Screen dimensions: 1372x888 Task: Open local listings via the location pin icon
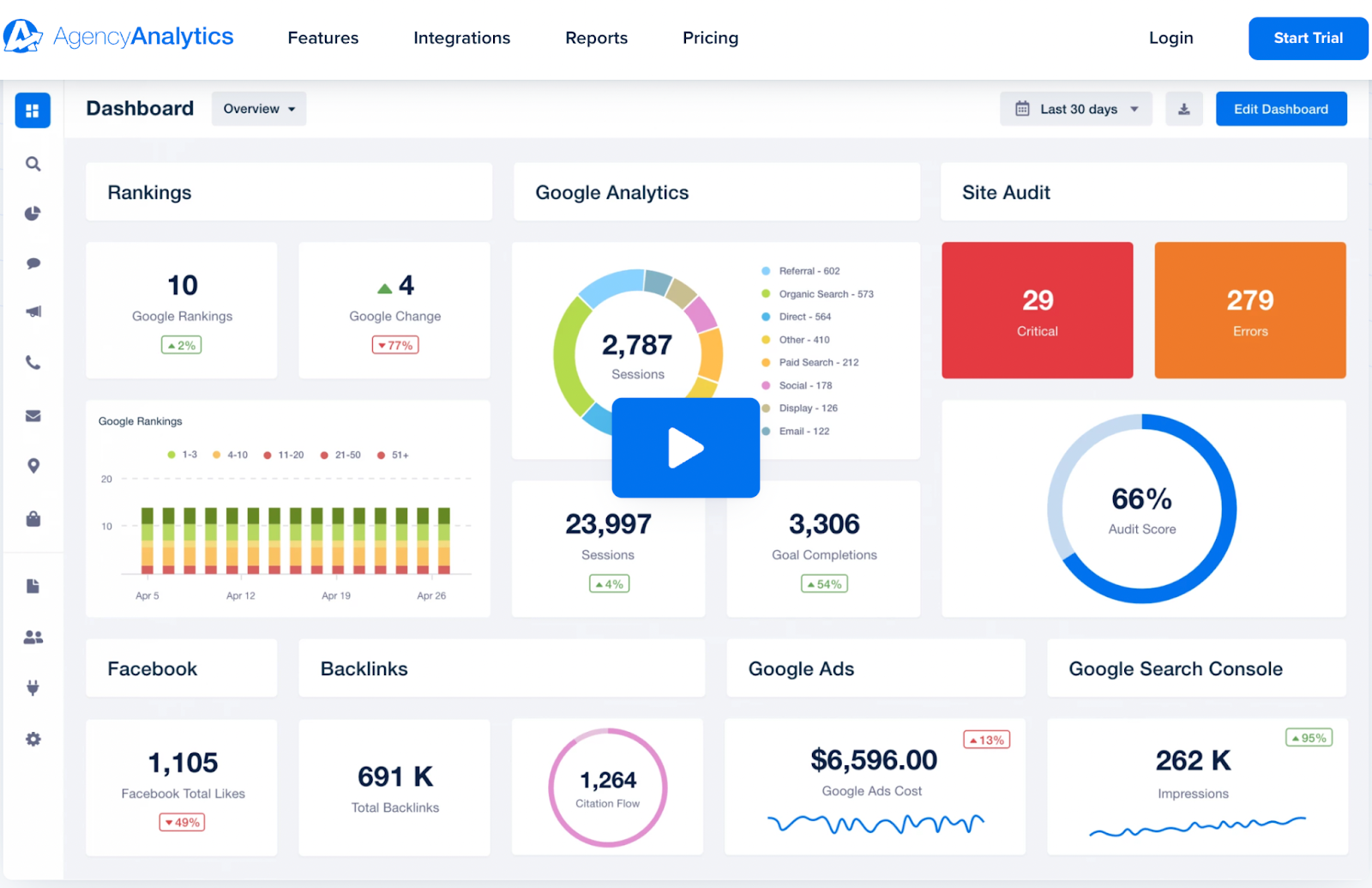pyautogui.click(x=33, y=465)
